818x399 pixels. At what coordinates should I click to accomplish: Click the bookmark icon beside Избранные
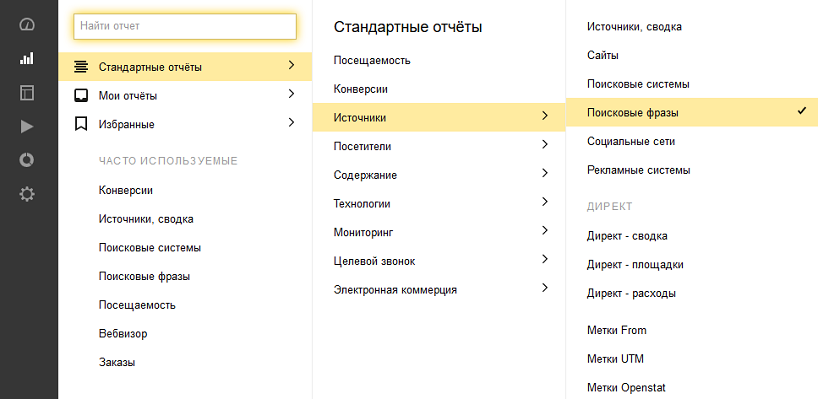pyautogui.click(x=81, y=124)
